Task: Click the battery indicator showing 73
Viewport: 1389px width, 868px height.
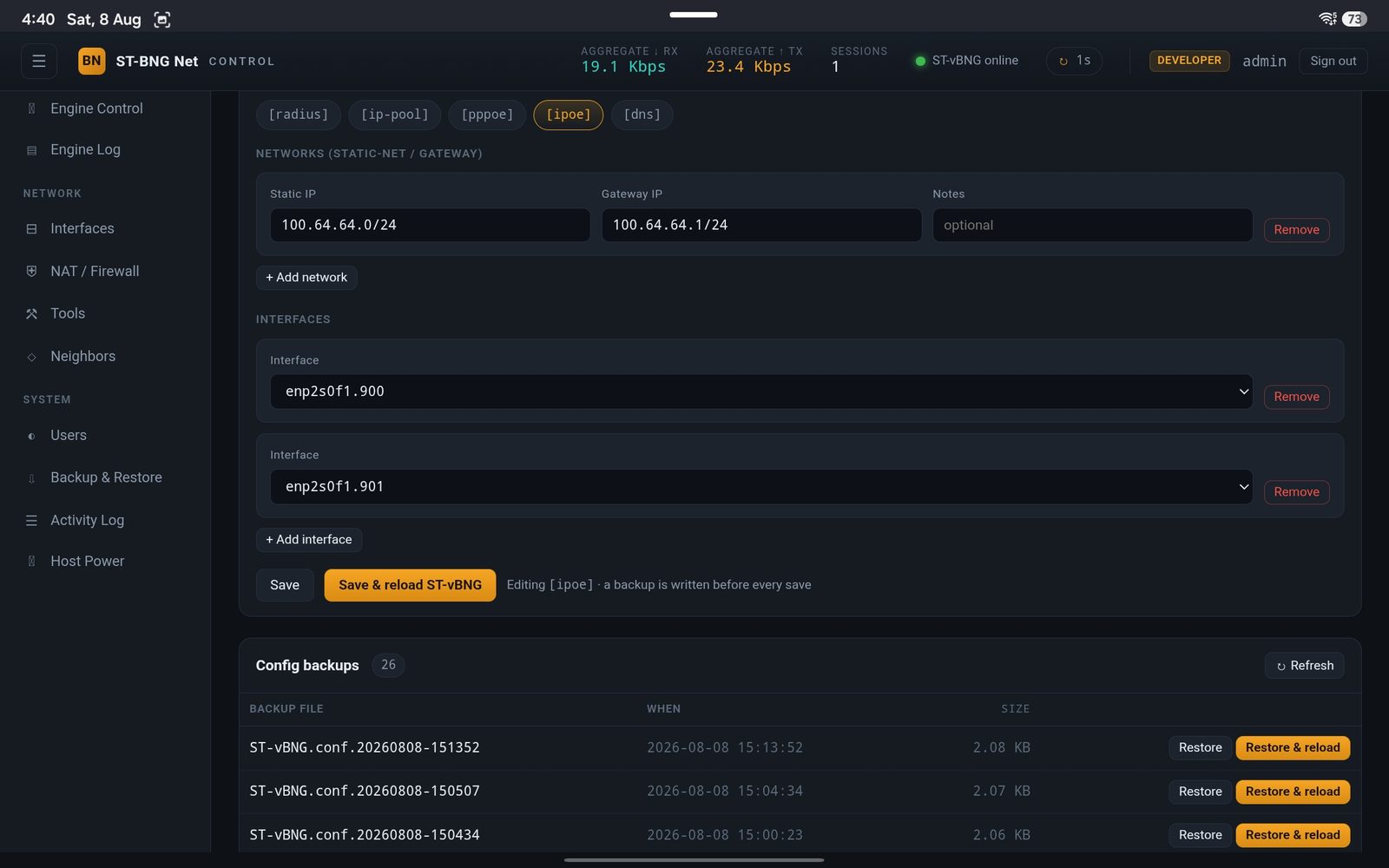Action: pyautogui.click(x=1354, y=18)
